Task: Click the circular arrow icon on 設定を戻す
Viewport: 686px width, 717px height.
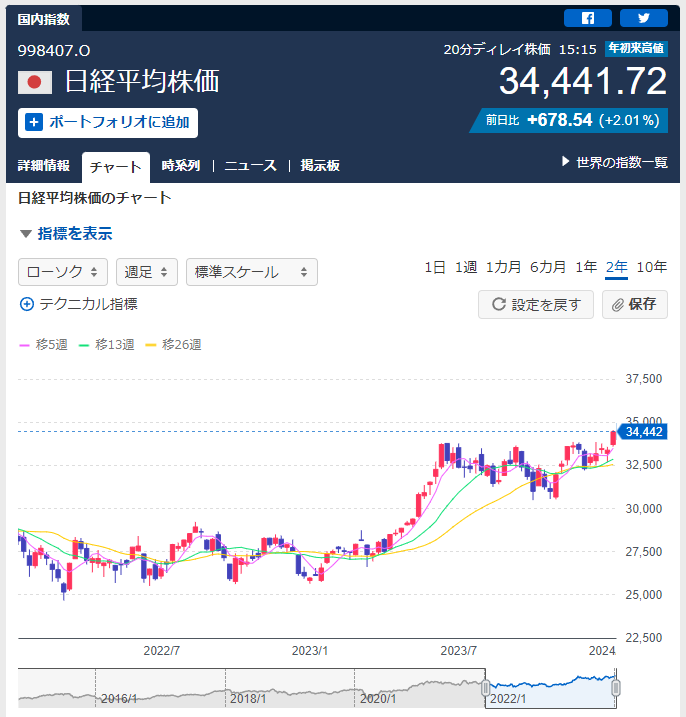Action: click(x=498, y=304)
